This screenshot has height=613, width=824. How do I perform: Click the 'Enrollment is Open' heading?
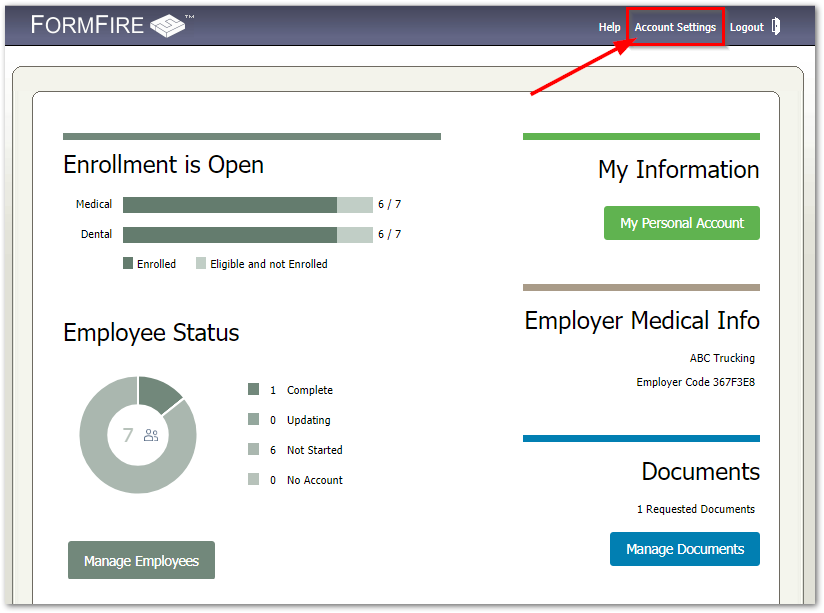163,165
